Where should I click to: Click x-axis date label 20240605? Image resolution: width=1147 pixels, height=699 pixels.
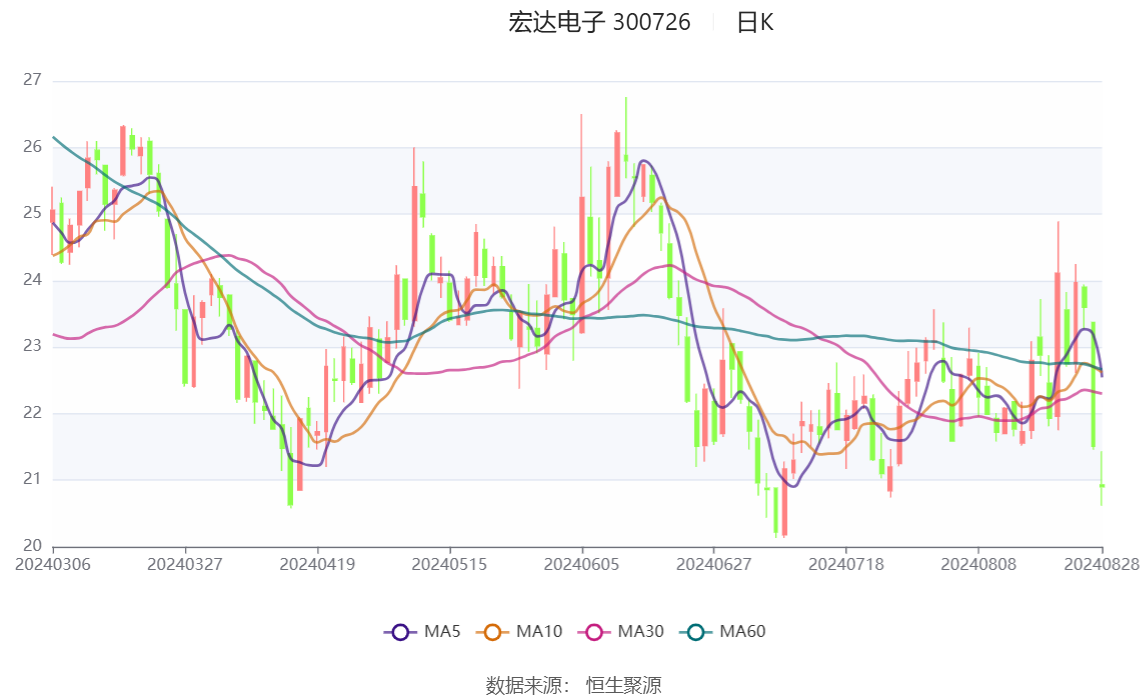click(x=582, y=564)
